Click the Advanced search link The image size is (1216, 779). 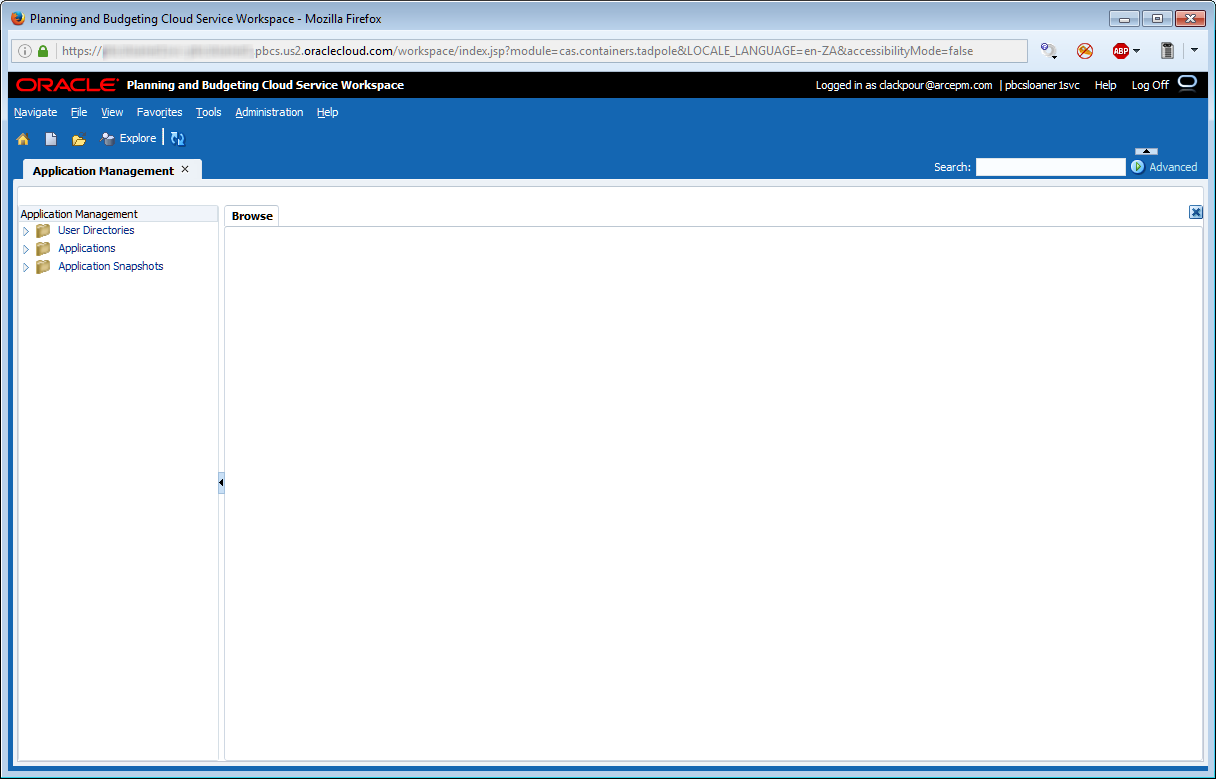1173,167
